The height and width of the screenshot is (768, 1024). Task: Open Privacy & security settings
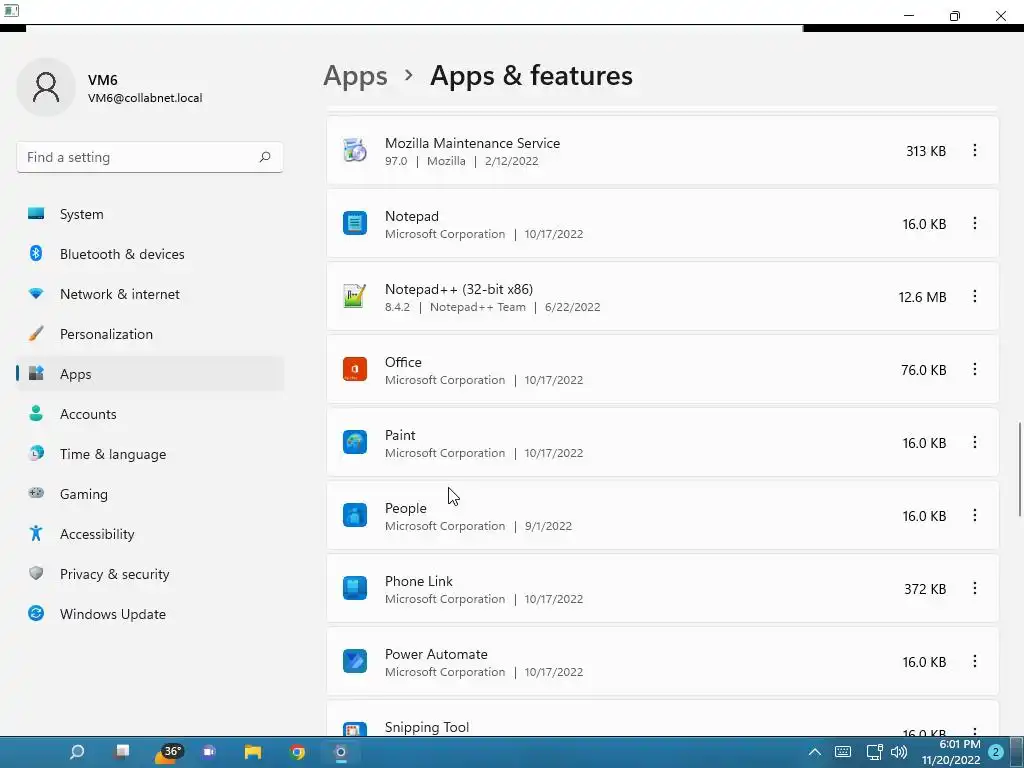click(150, 574)
